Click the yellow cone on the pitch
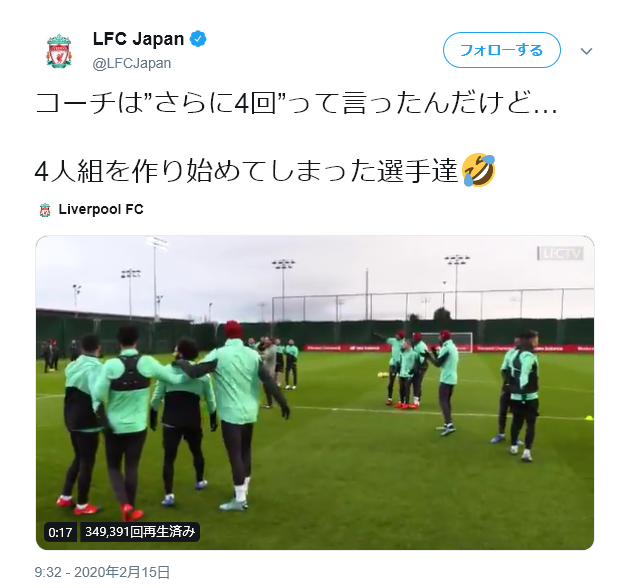Image resolution: width=627 pixels, height=588 pixels. click(x=589, y=418)
